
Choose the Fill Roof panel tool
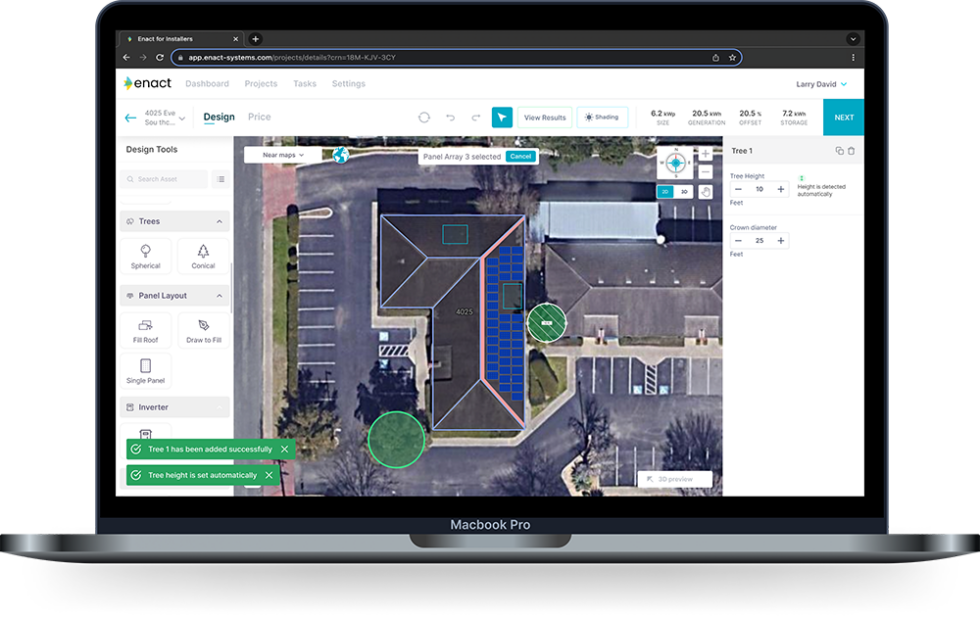coord(145,331)
